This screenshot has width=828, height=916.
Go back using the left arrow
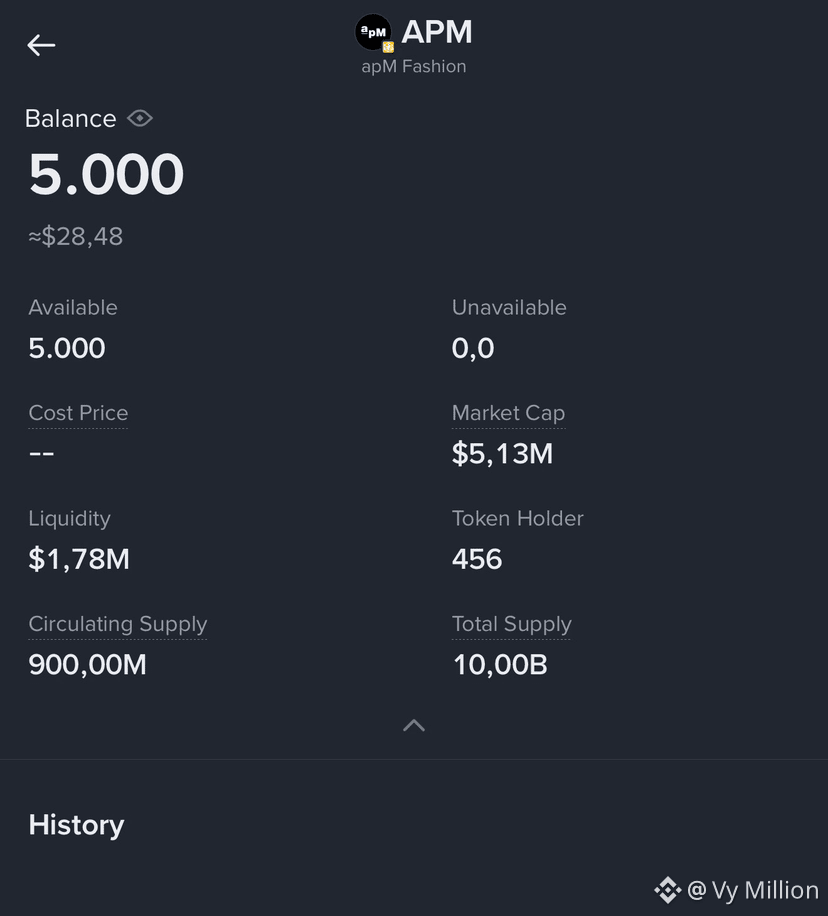41,45
